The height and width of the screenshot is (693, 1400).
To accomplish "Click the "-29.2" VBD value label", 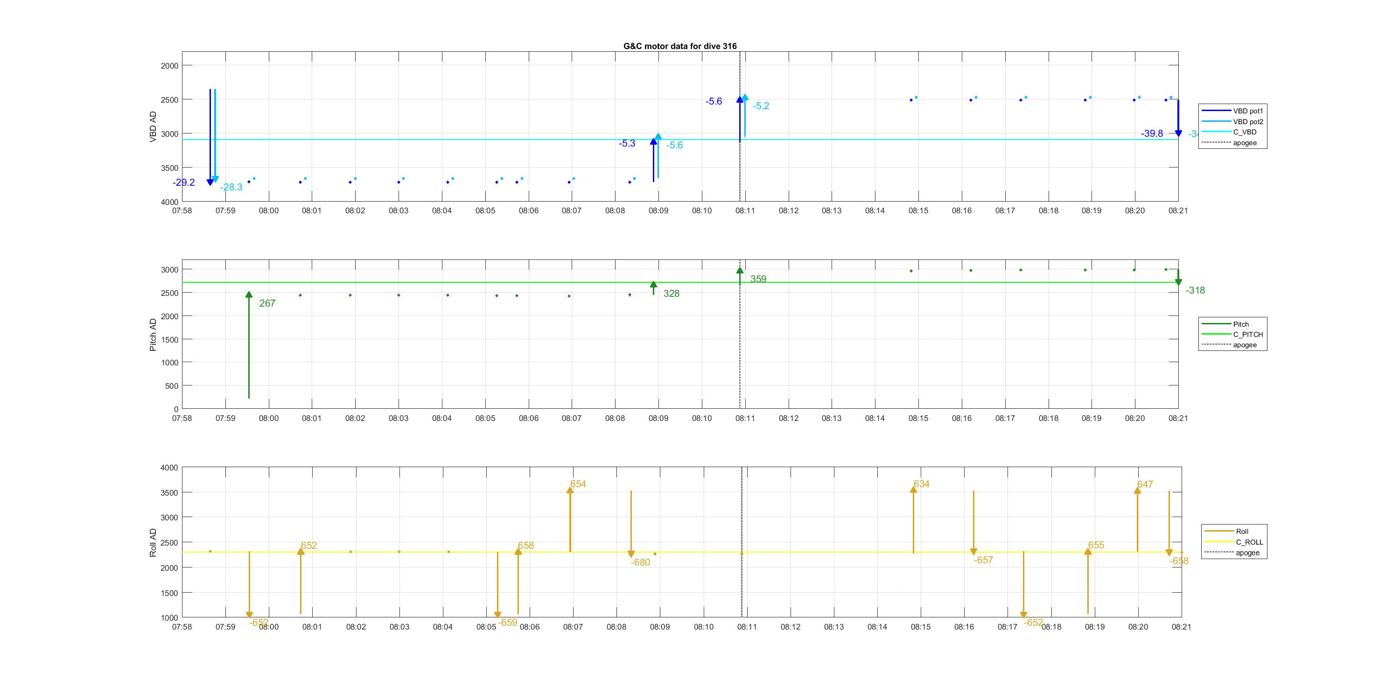I will [184, 183].
